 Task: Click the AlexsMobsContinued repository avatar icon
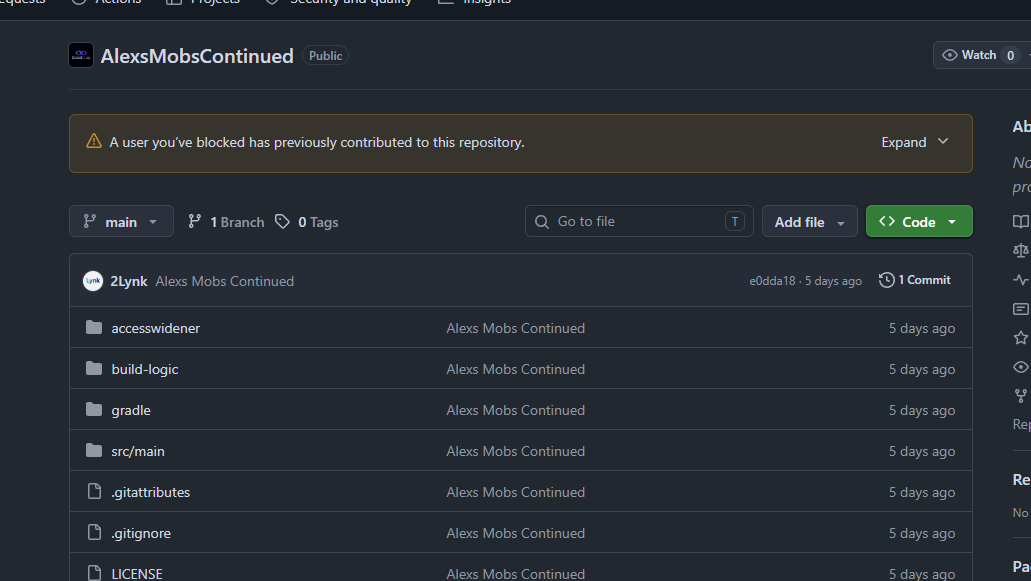pyautogui.click(x=81, y=55)
